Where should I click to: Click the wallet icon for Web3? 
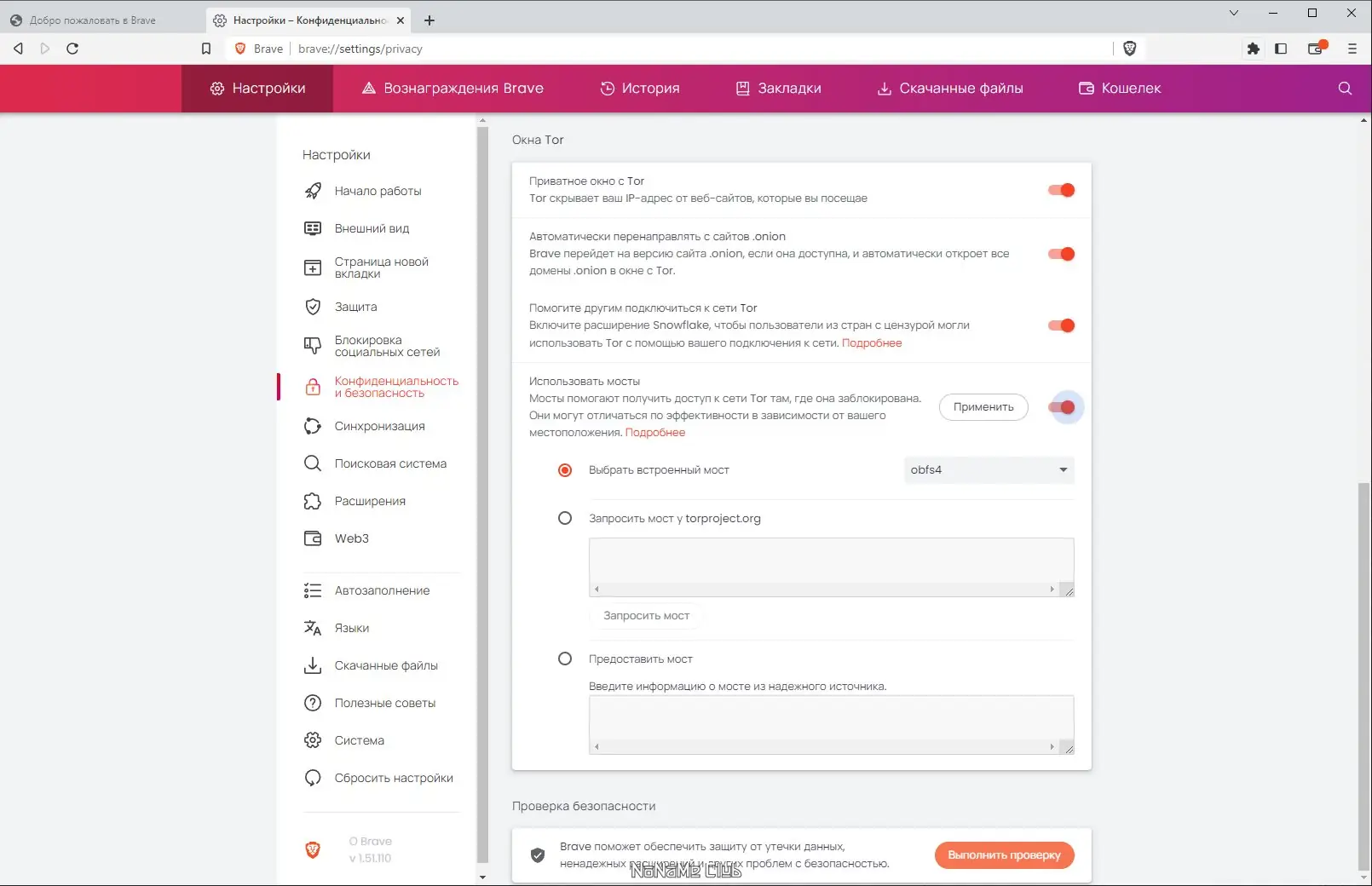(x=313, y=538)
